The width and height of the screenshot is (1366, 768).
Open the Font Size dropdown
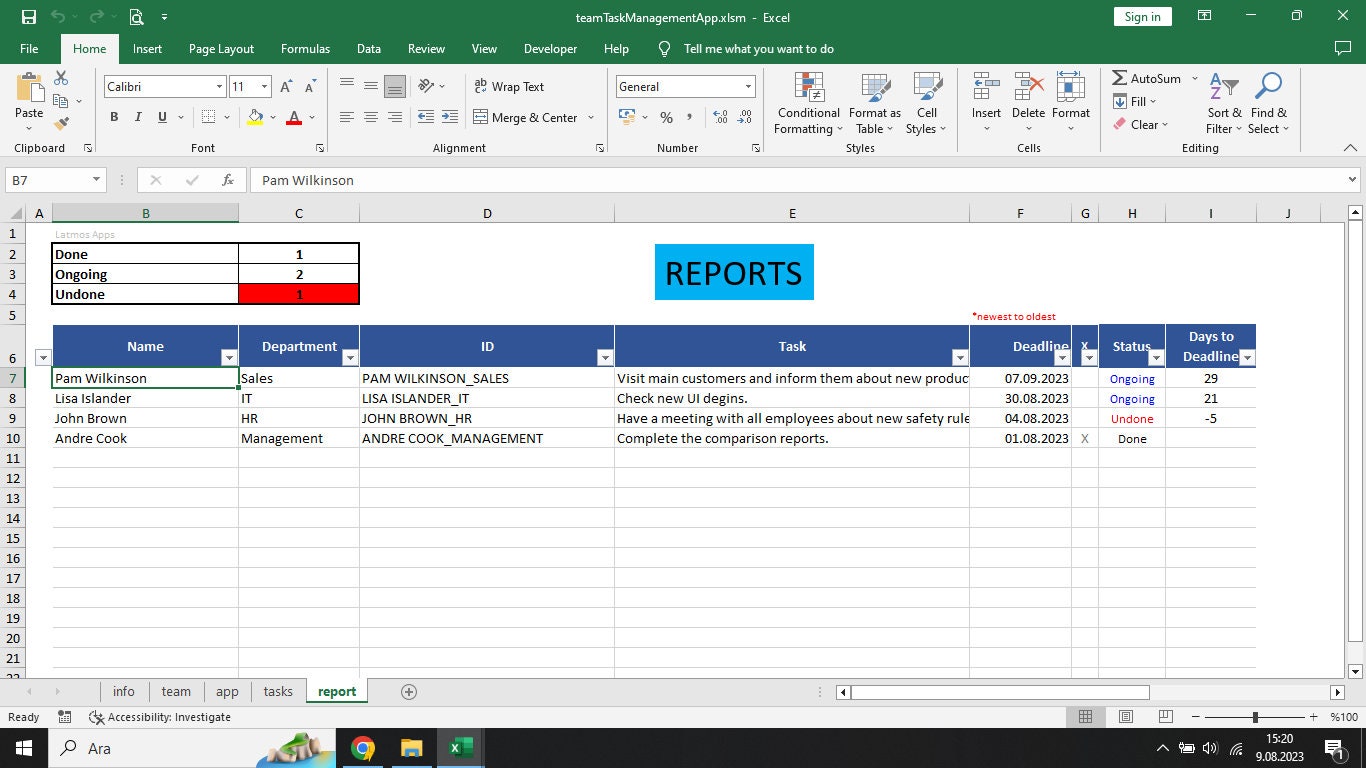click(264, 87)
